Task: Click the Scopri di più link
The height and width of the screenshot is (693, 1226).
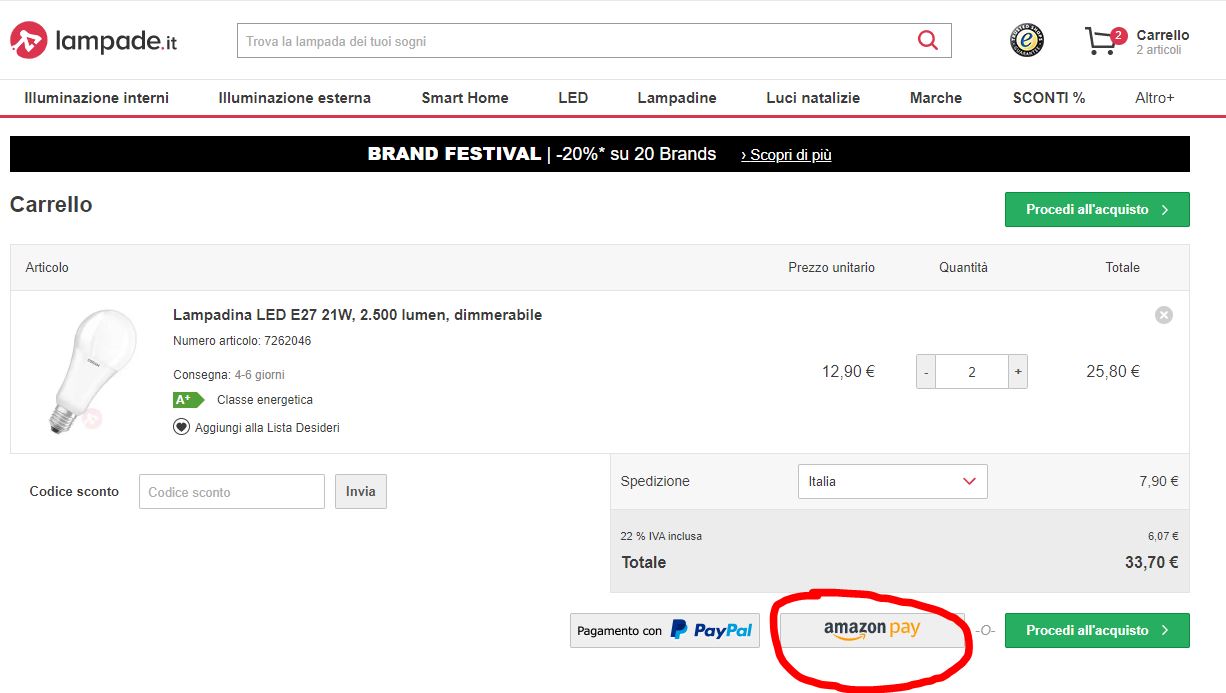Action: click(786, 155)
